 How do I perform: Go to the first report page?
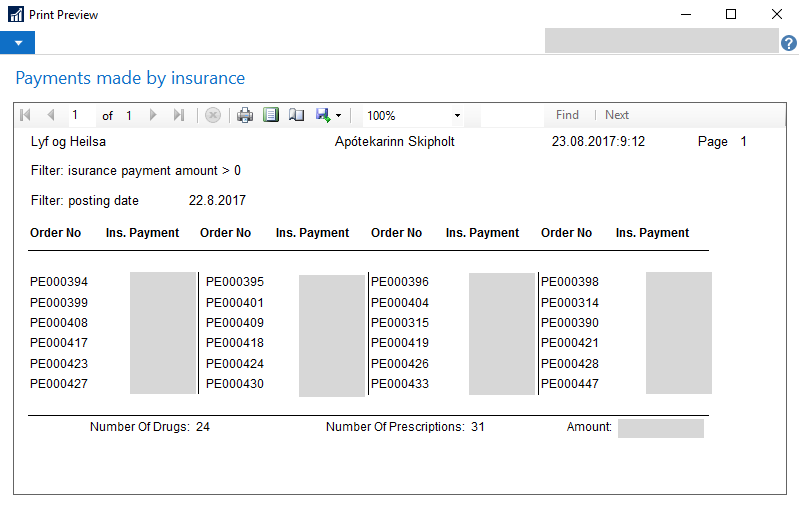click(26, 115)
